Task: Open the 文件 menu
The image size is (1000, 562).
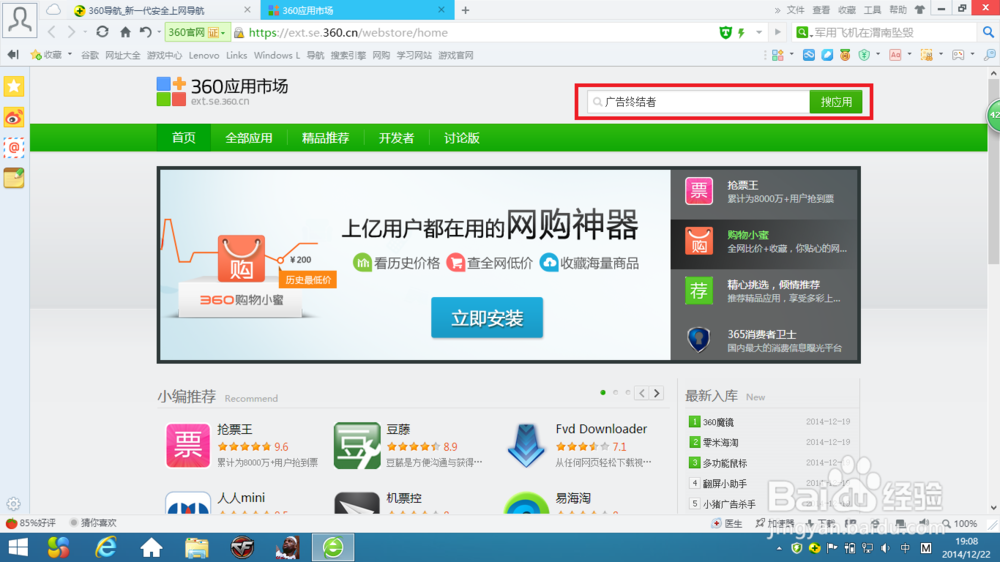Action: (795, 10)
